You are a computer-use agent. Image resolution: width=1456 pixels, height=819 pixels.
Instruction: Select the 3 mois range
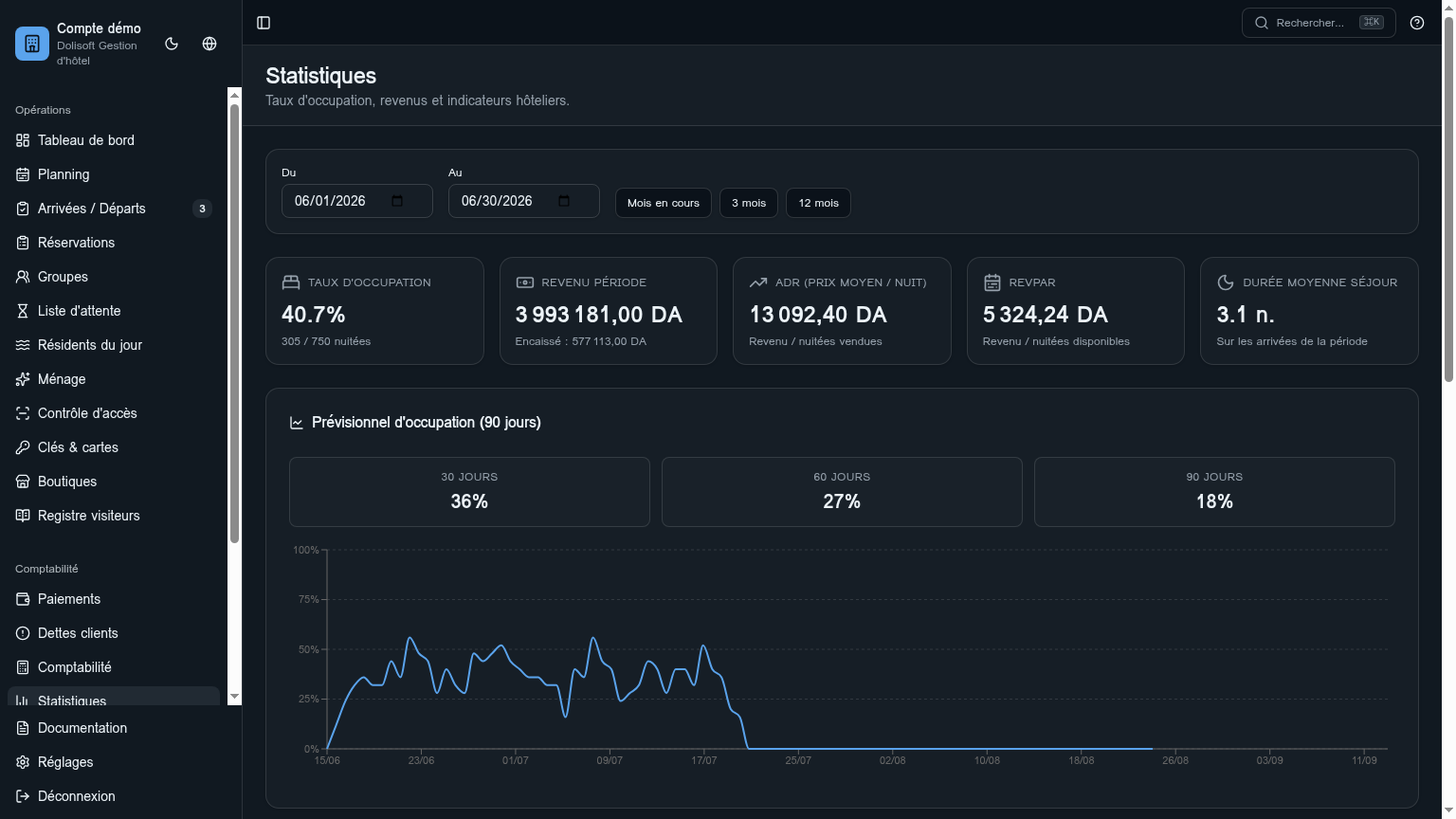[x=749, y=203]
